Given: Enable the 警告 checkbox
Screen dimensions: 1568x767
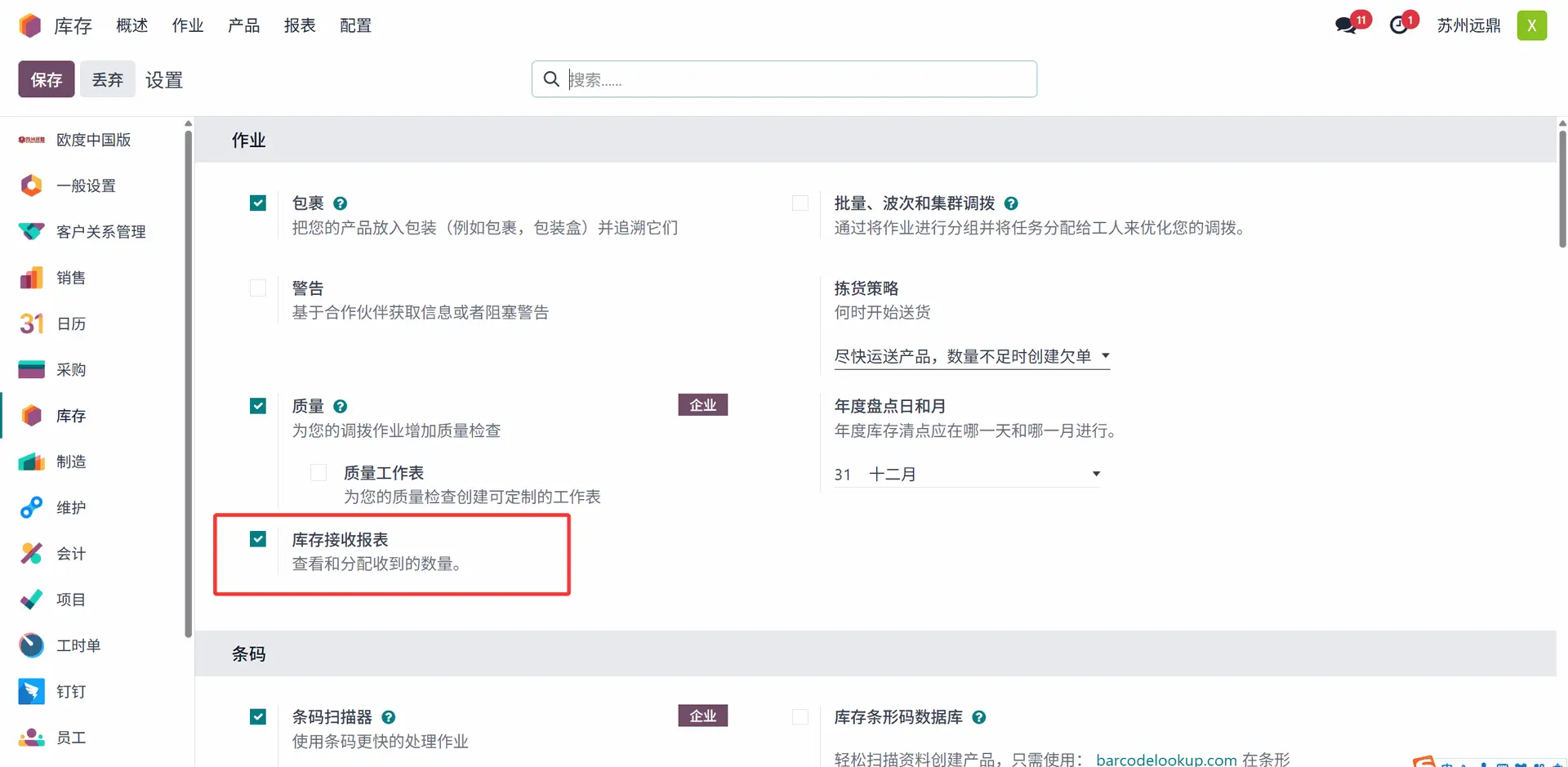Looking at the screenshot, I should [258, 288].
